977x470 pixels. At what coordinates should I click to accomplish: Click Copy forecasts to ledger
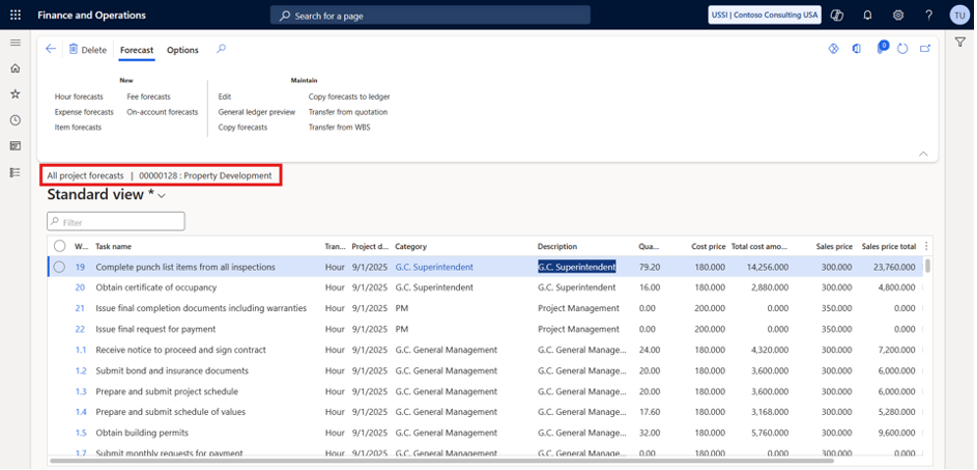click(349, 97)
